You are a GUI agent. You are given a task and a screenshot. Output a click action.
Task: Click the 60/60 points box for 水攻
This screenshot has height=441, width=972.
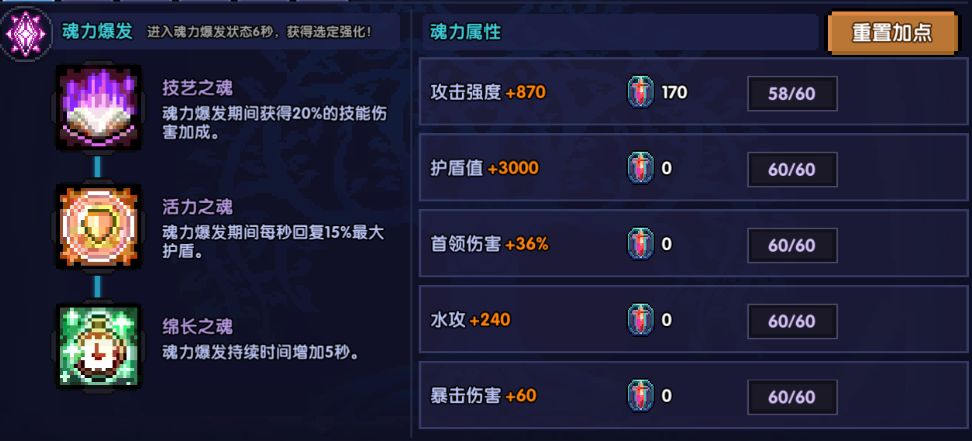tap(792, 321)
